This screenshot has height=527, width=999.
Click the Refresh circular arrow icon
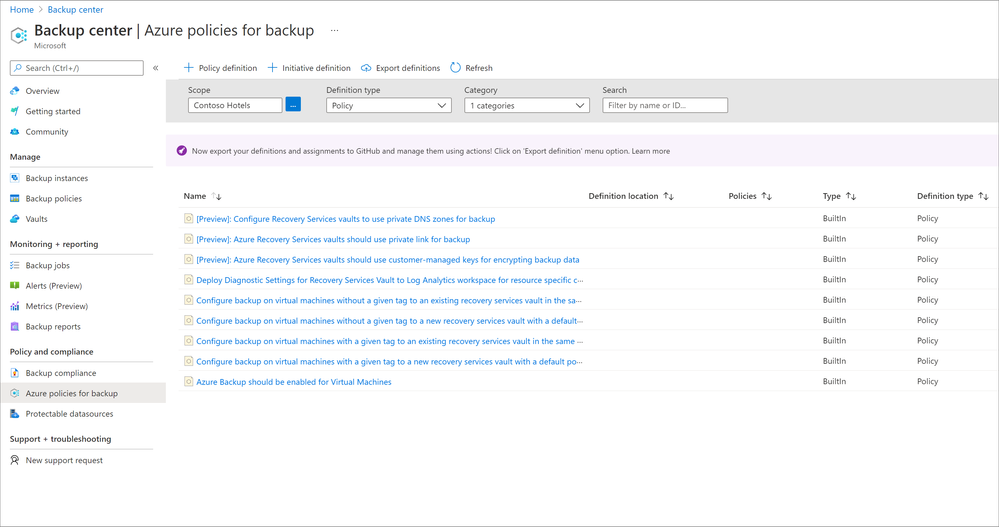(456, 68)
